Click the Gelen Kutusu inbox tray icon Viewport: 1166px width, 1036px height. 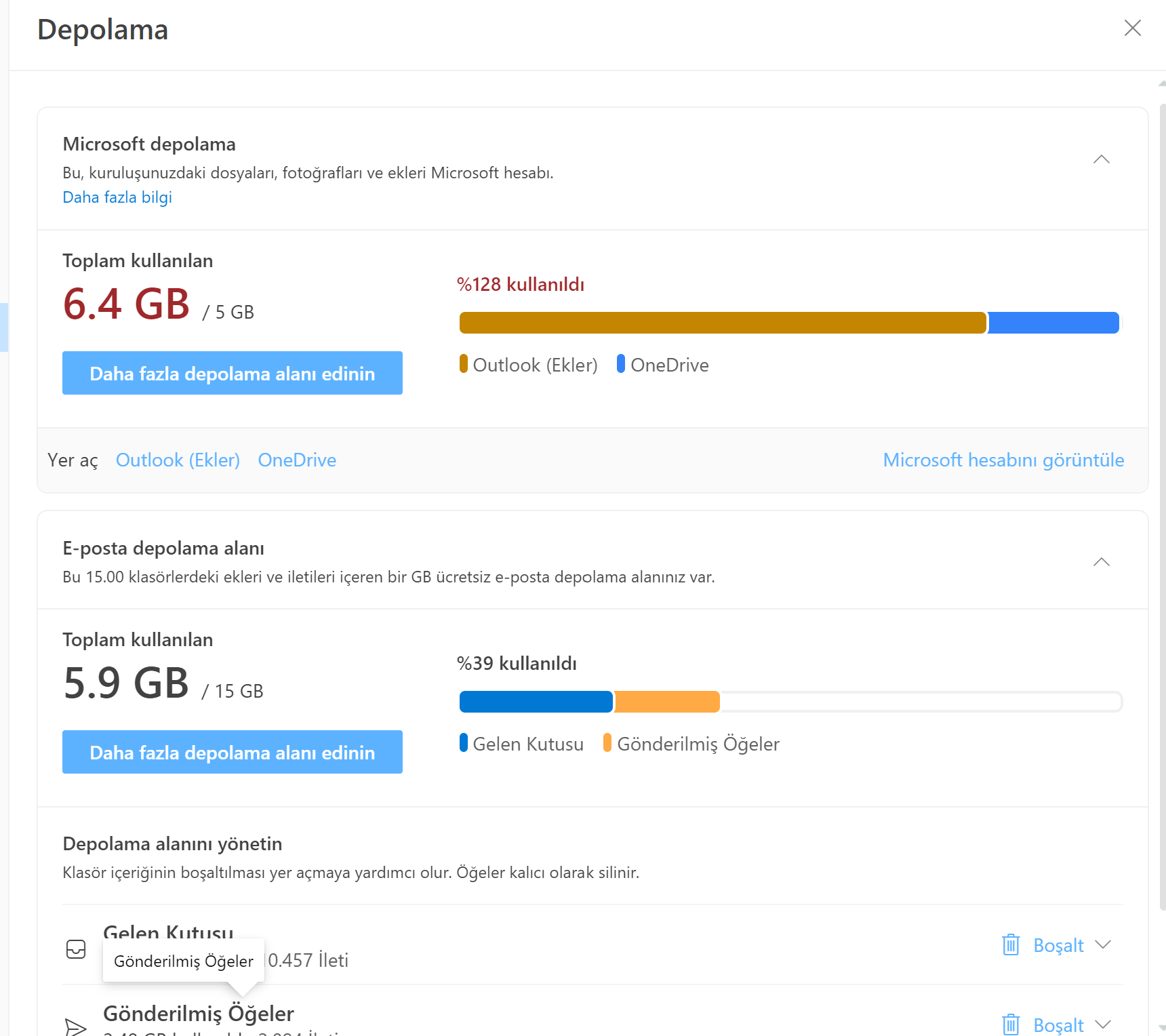[76, 949]
